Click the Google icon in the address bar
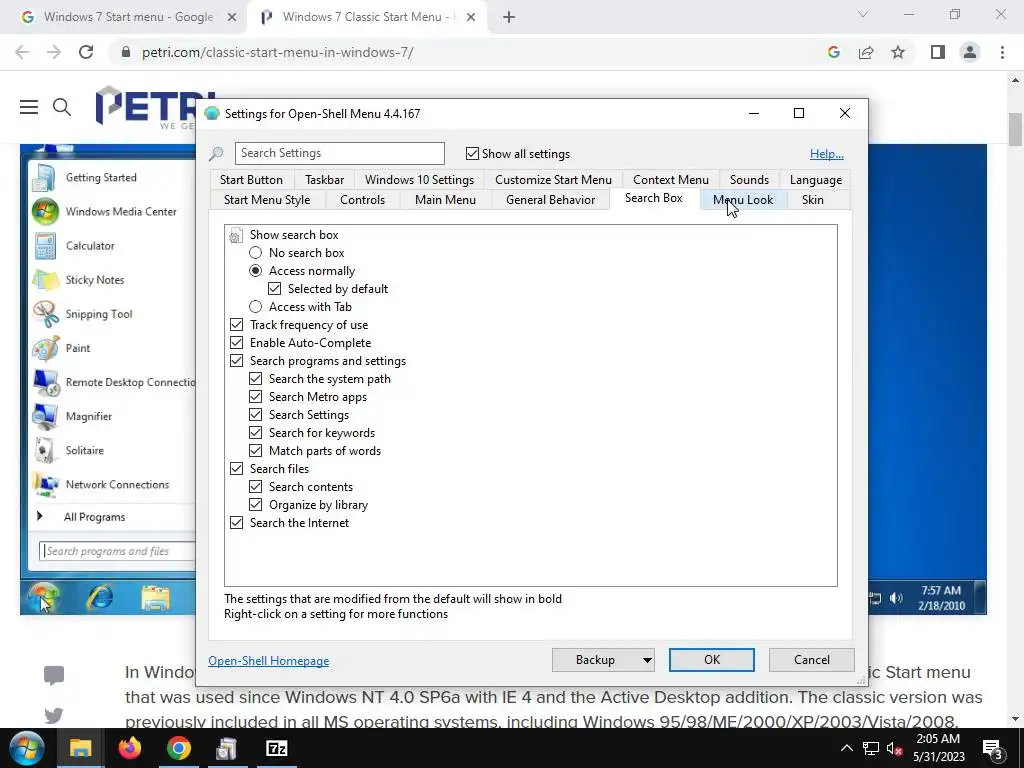 click(833, 52)
